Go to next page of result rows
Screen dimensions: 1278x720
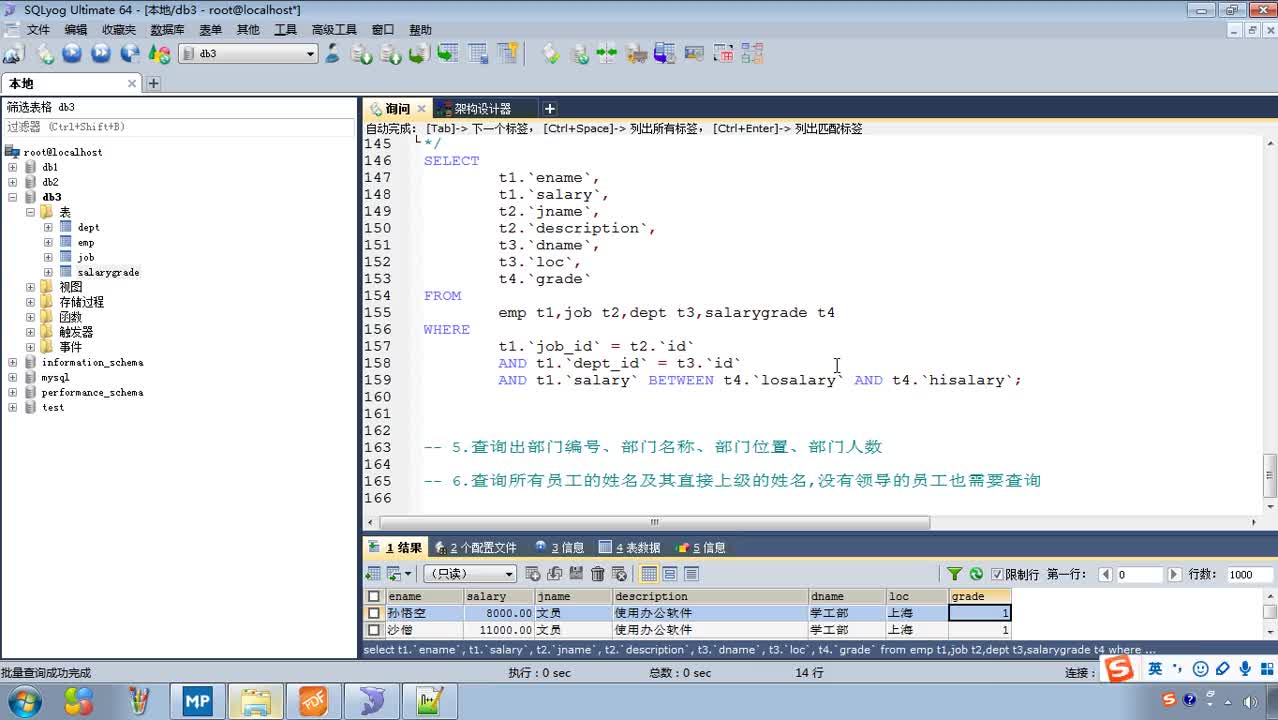(1175, 574)
